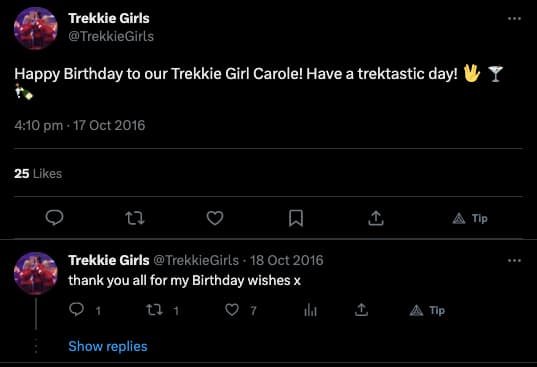Send a Tip on the main tweet
The image size is (537, 367).
tap(470, 218)
